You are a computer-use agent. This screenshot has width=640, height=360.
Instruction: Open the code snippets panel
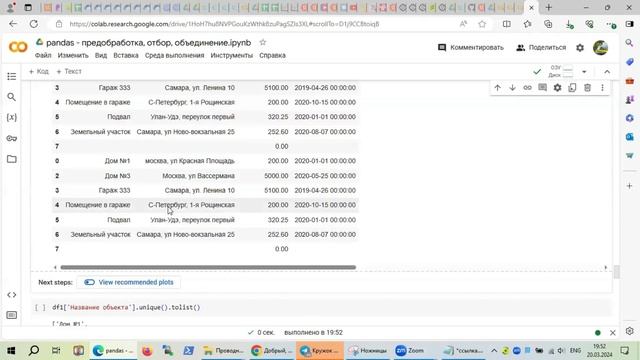[12, 295]
